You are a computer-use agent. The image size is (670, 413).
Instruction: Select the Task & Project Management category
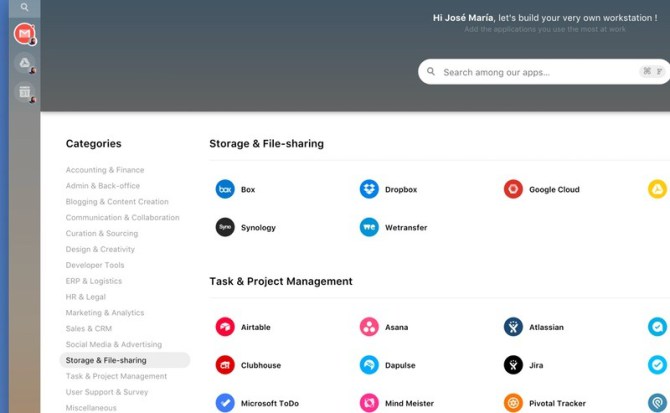[x=116, y=376]
